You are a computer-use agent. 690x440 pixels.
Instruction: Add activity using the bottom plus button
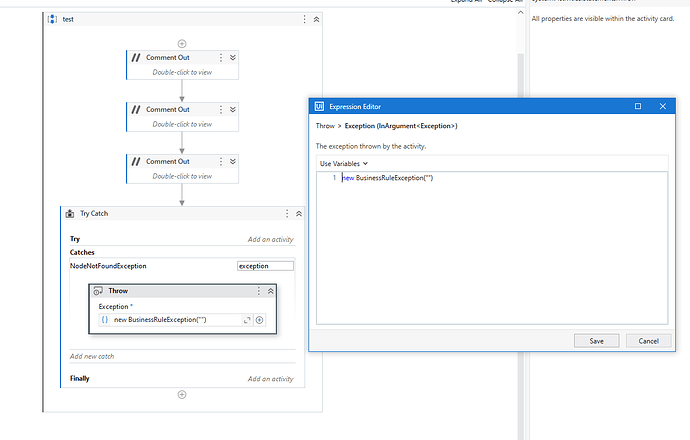(x=182, y=395)
